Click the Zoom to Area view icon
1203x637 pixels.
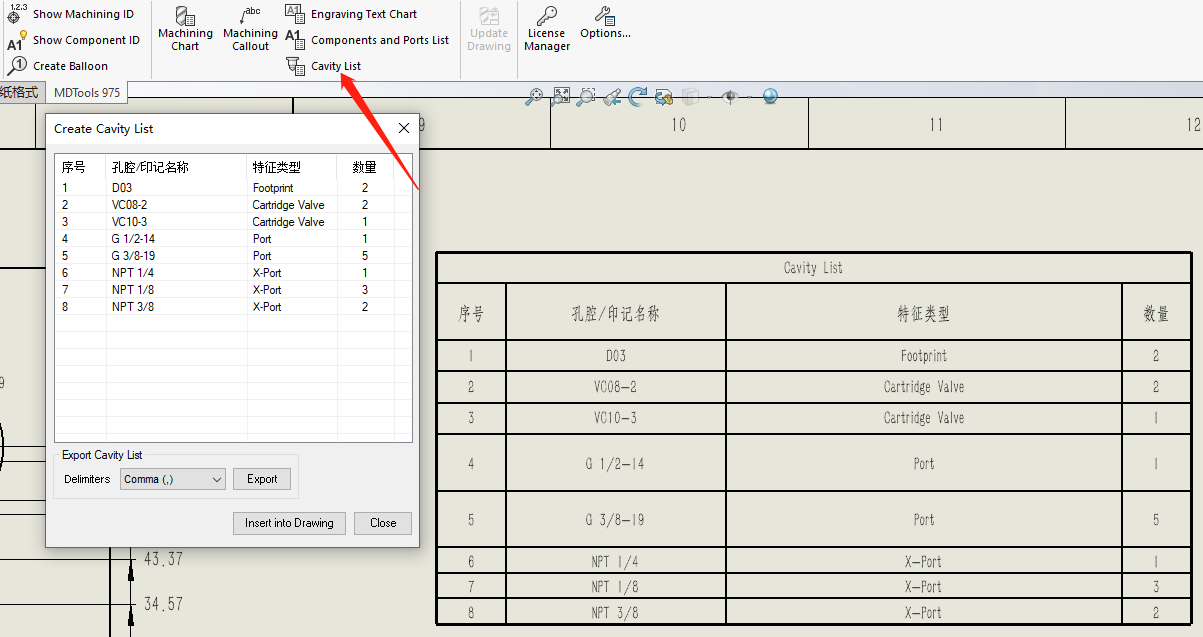click(x=586, y=96)
